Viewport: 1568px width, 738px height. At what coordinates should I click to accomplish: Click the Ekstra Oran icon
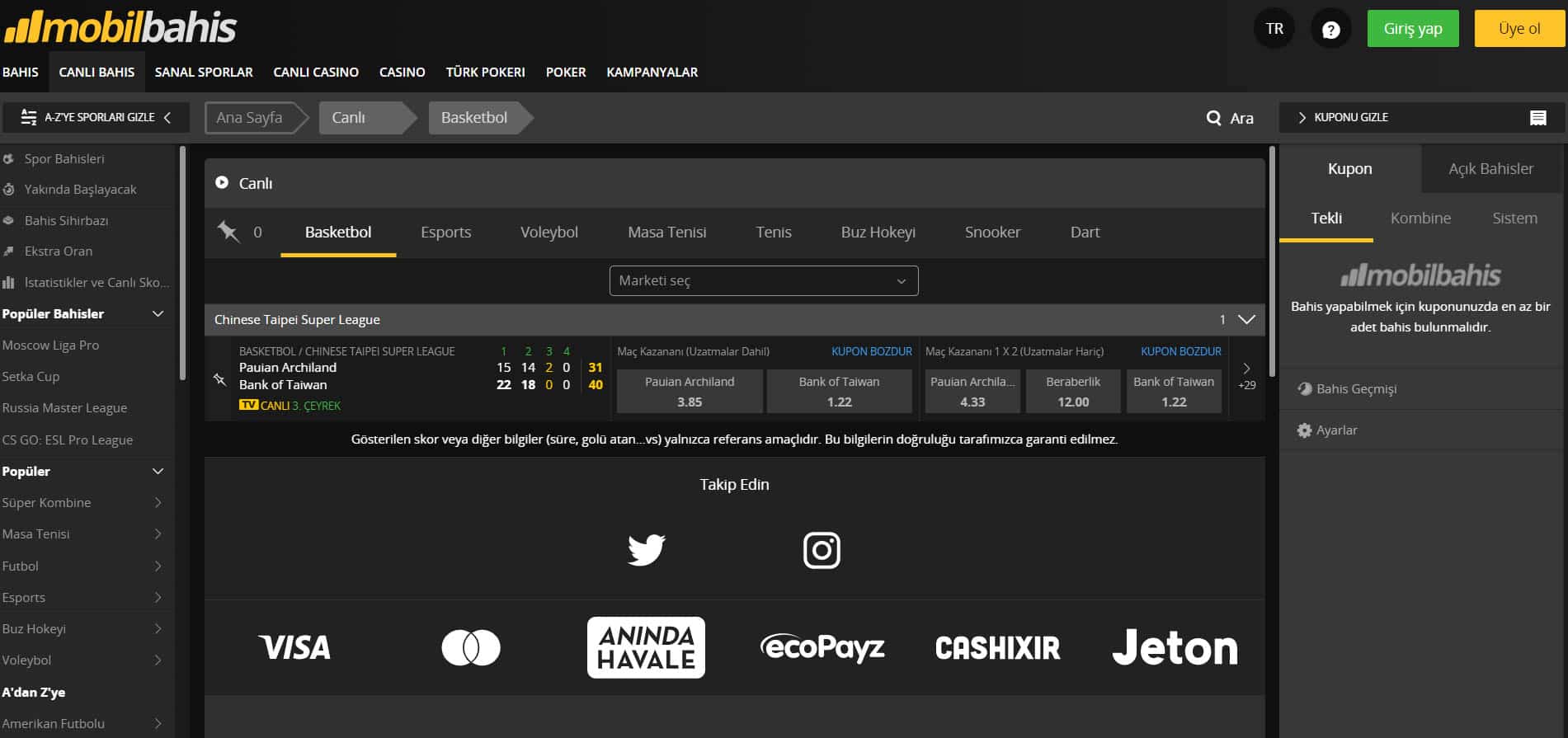8,251
